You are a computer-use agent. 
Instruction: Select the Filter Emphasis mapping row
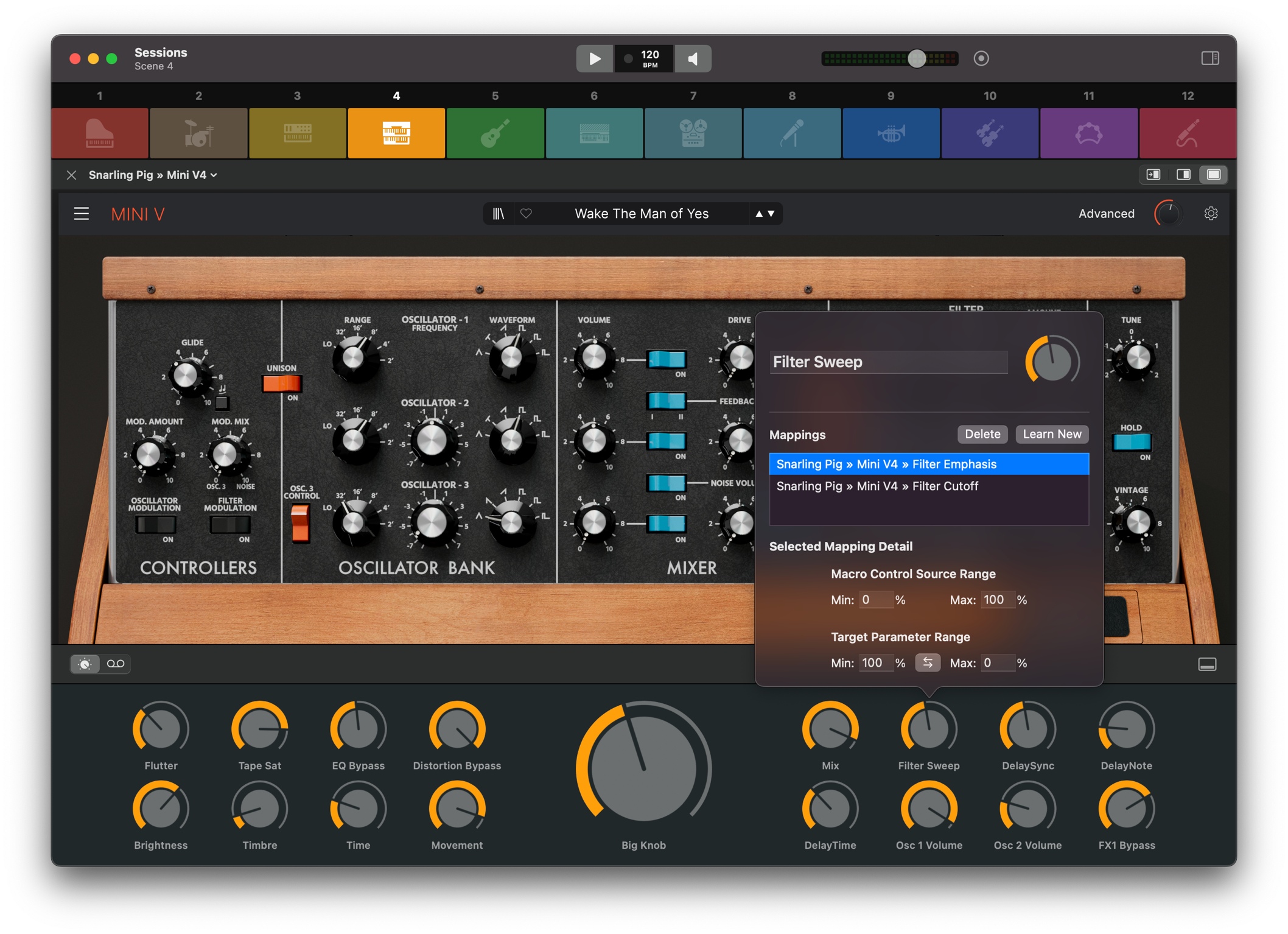(929, 464)
